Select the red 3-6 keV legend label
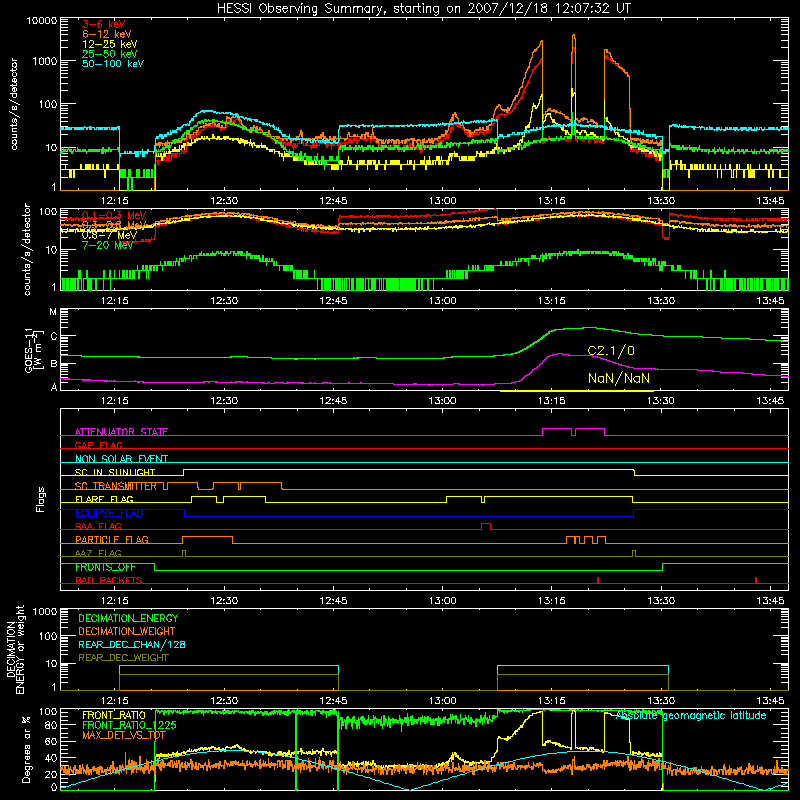This screenshot has width=800, height=800. coord(103,24)
